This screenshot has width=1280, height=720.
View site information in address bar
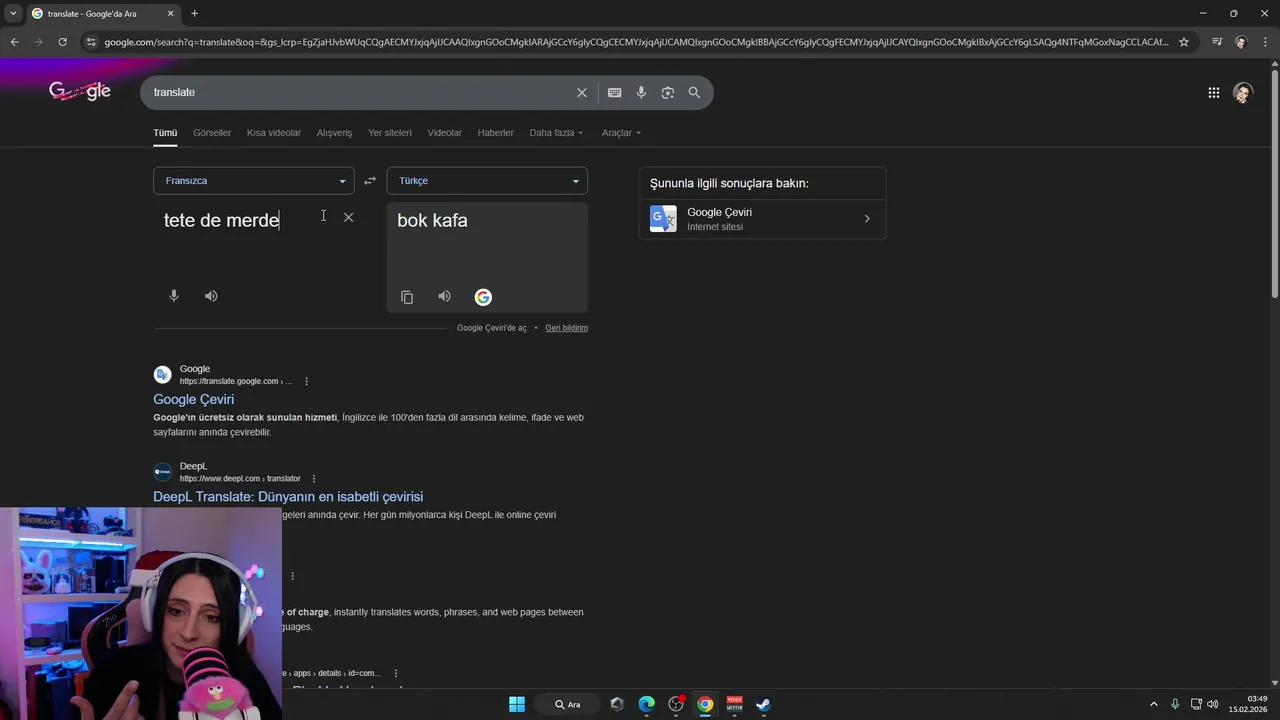point(91,42)
